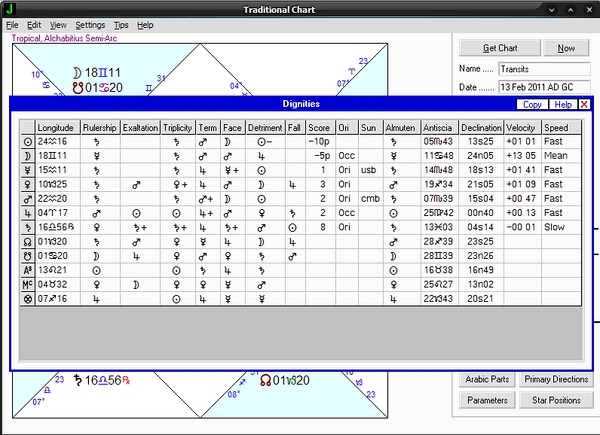Click the Mercury row header symbol

click(27, 170)
